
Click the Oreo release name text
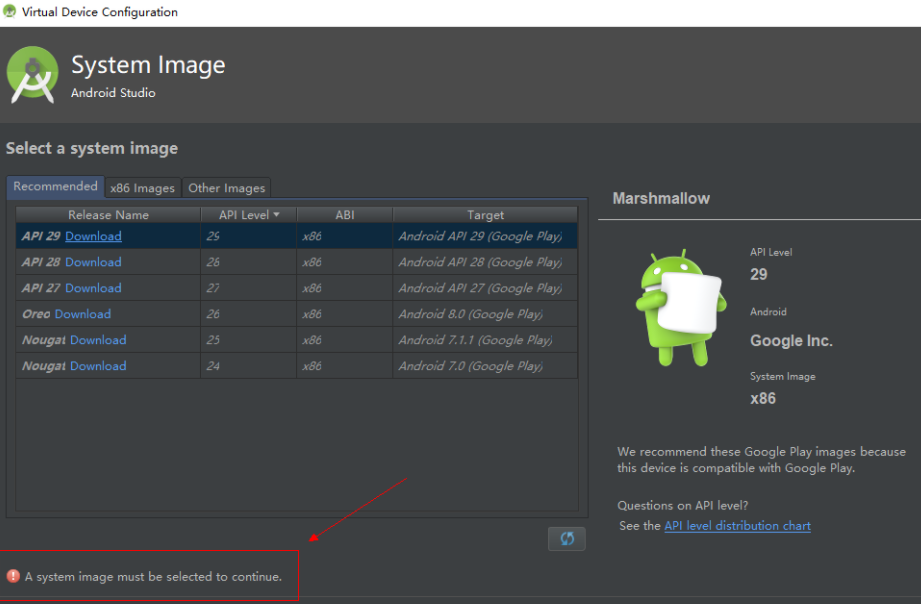36,314
